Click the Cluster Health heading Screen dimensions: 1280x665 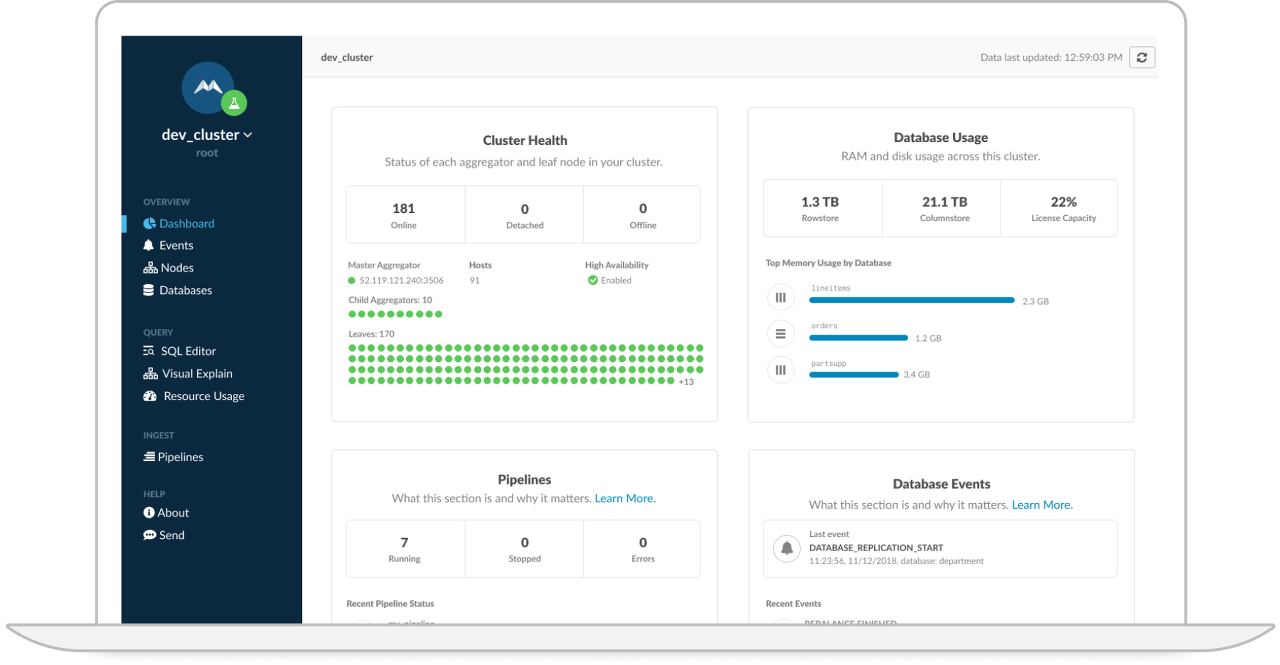(x=524, y=141)
